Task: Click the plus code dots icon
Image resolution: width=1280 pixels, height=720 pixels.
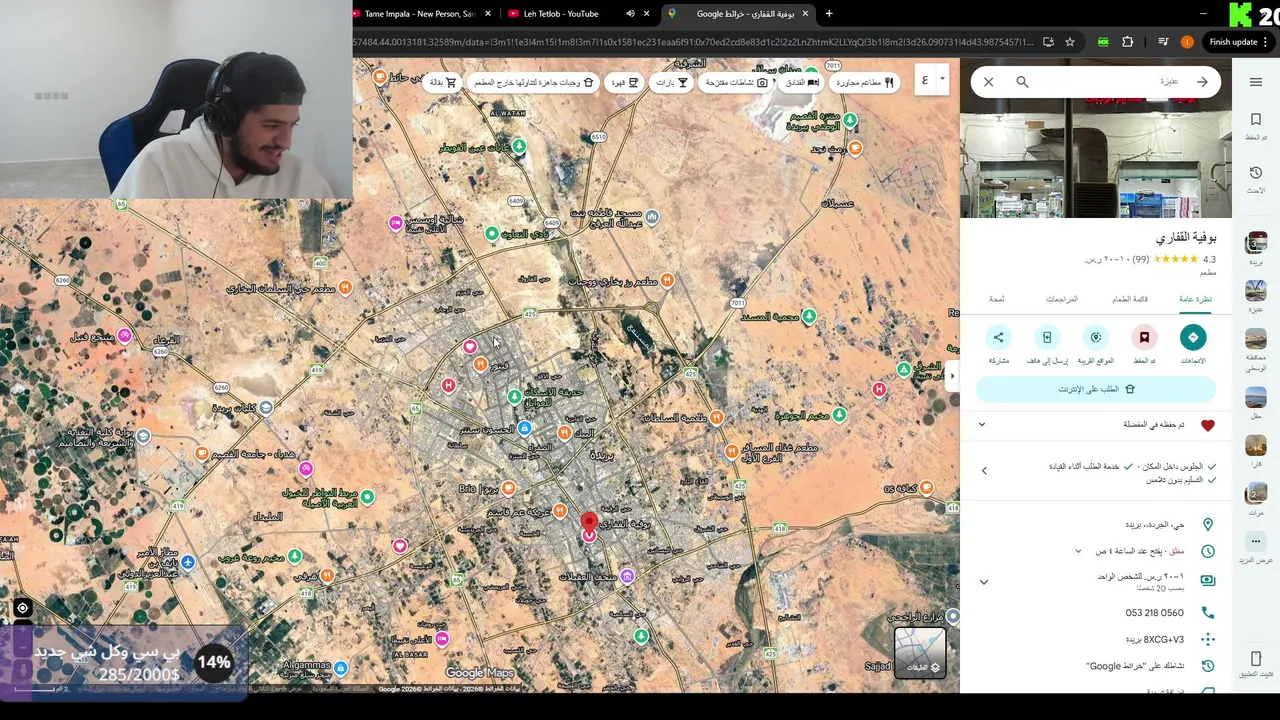Action: coord(1208,640)
